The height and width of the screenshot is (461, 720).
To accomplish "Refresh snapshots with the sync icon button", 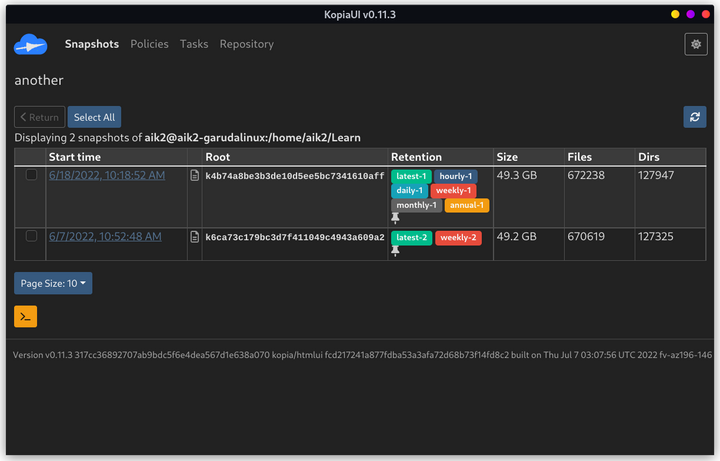I will coord(695,117).
